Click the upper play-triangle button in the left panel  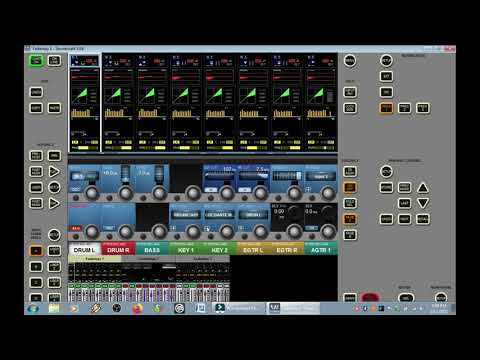click(x=54, y=172)
